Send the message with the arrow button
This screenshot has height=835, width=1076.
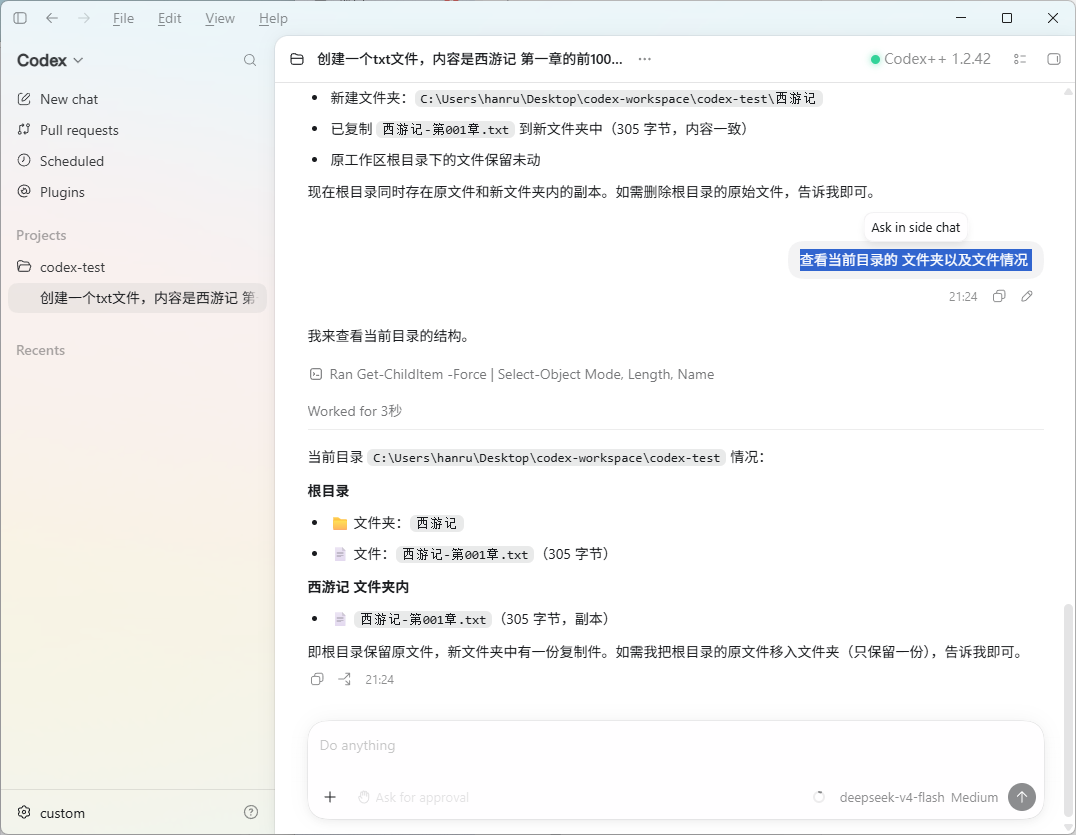click(x=1022, y=797)
